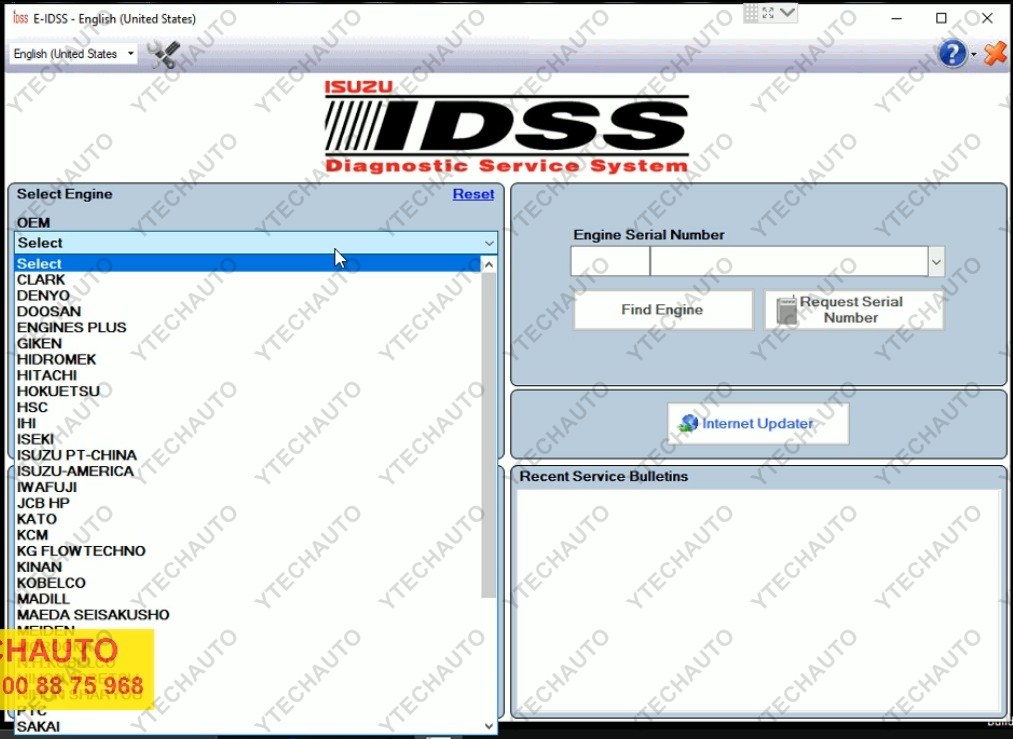Select ISUZU-AMERICA from the OEM list
Viewport: 1013px width, 739px height.
coord(75,471)
